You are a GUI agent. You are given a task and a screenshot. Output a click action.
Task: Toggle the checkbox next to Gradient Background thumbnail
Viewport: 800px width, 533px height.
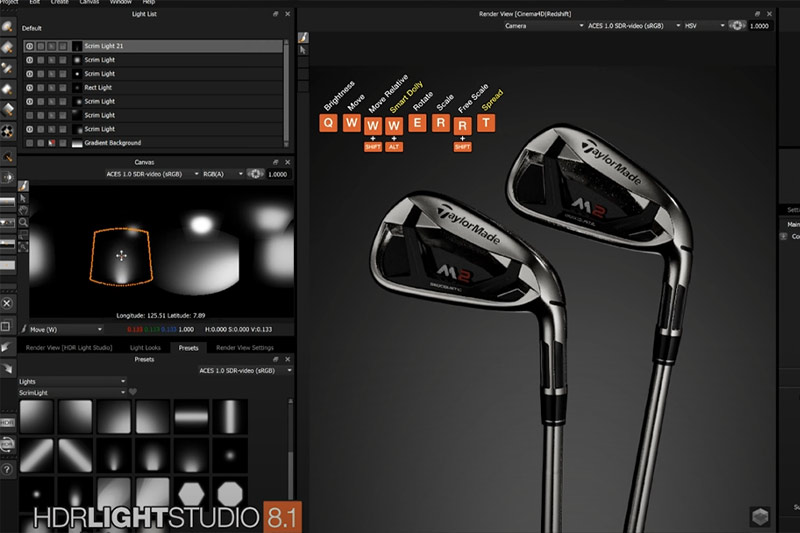63,143
